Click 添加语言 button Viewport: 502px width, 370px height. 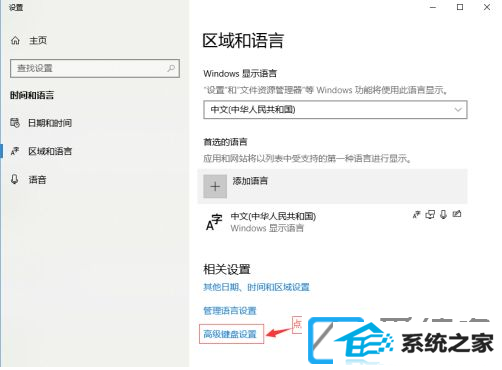pos(333,186)
